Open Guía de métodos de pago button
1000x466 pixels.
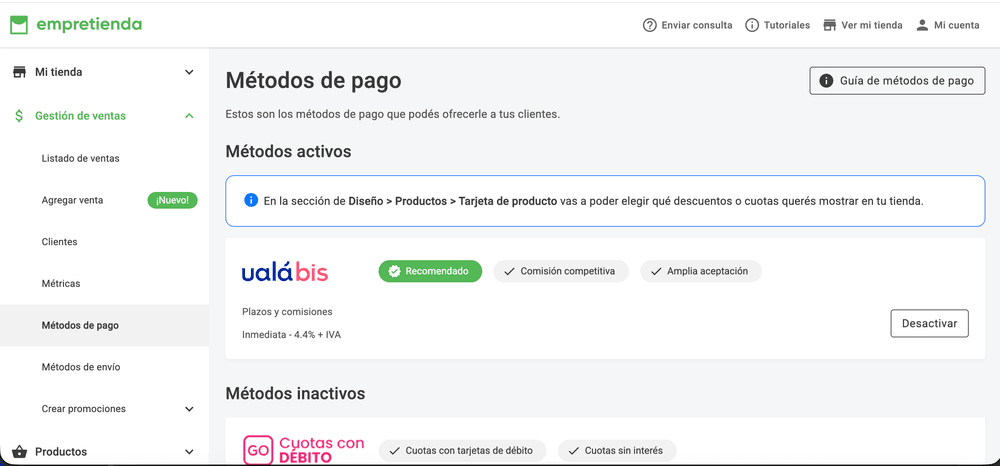tap(897, 81)
